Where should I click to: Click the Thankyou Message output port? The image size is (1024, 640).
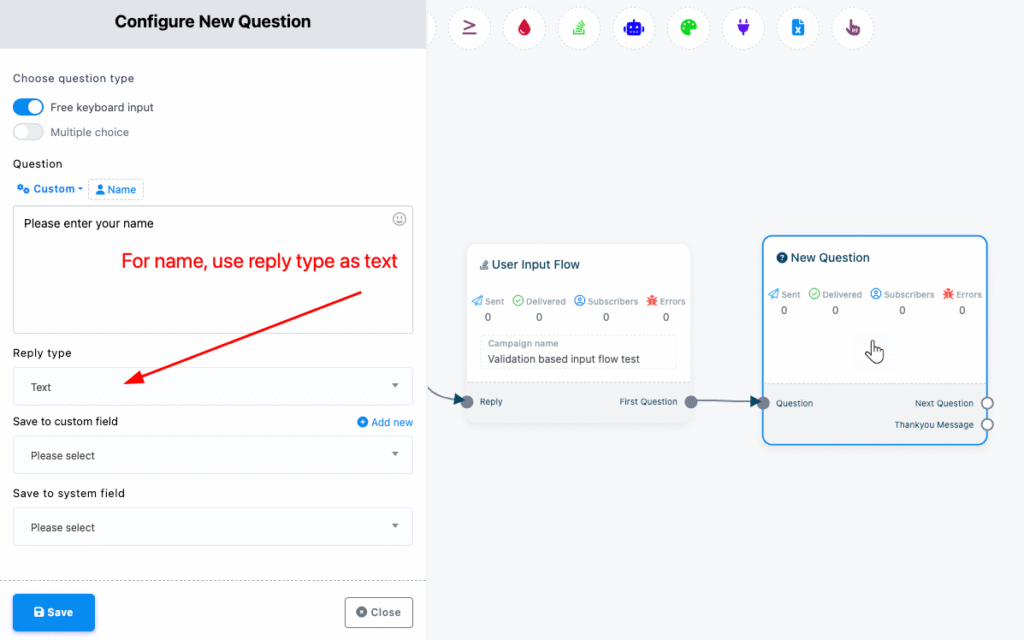(x=987, y=424)
